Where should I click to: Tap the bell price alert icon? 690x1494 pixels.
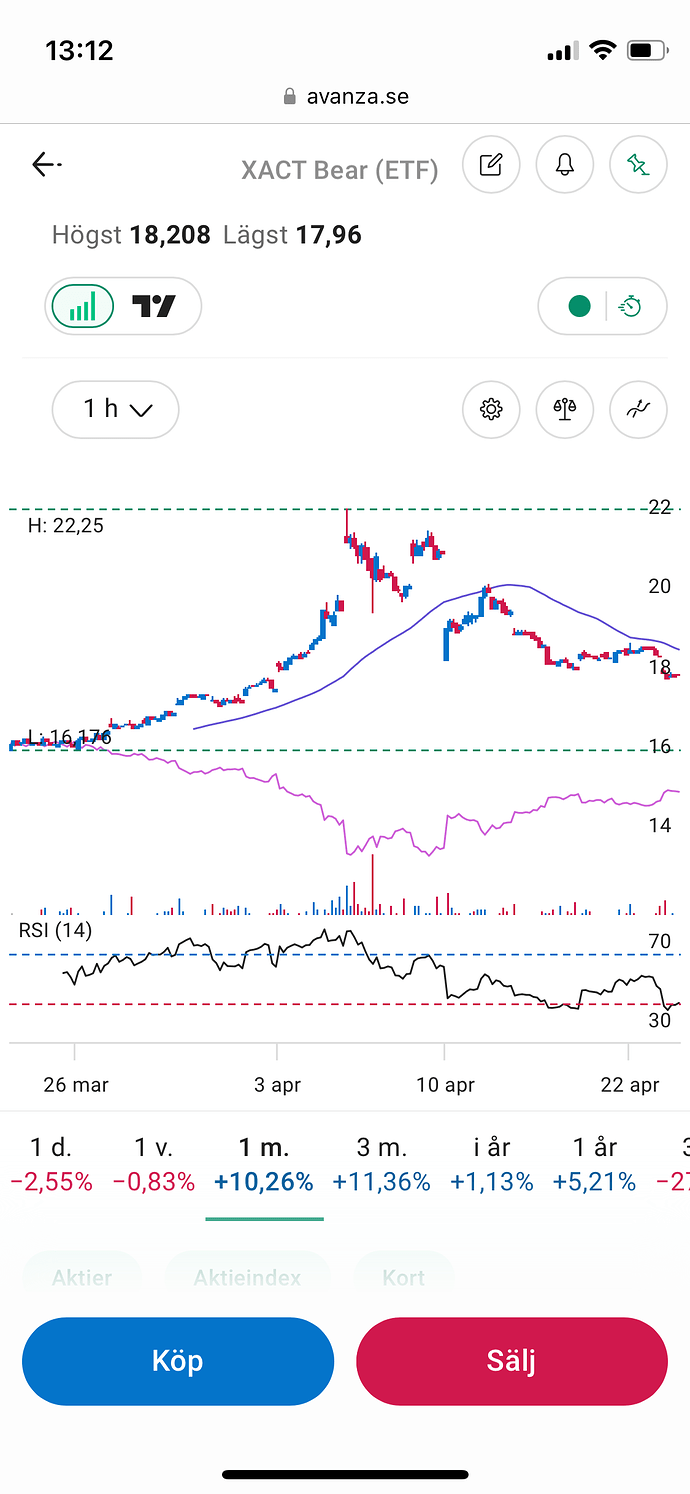(565, 165)
